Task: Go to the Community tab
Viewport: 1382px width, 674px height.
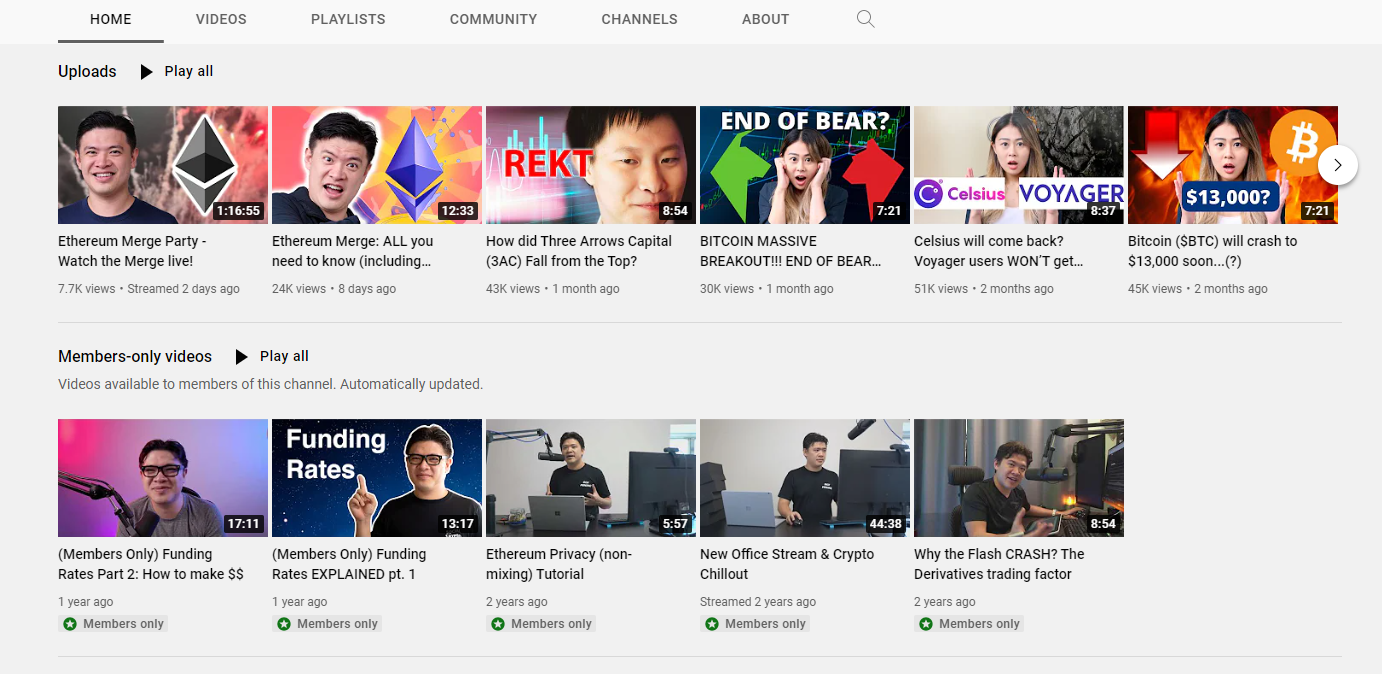Action: 493,19
